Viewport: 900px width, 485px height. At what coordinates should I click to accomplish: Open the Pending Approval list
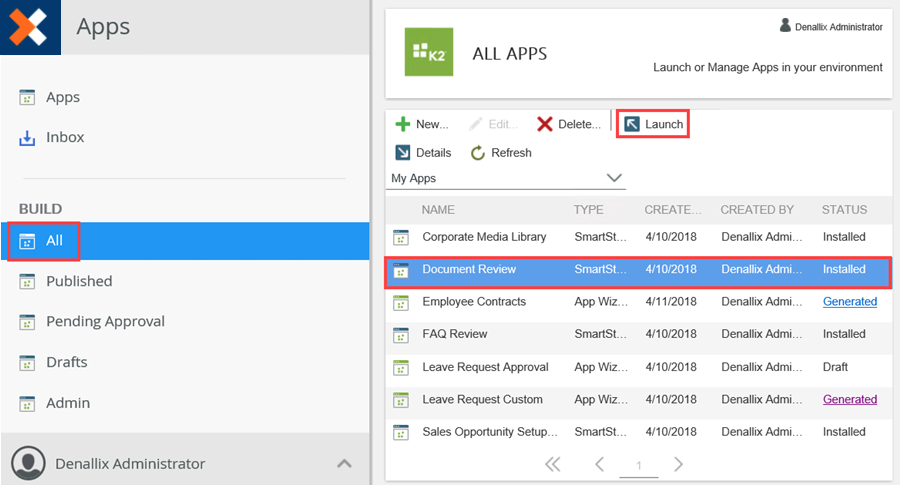(x=106, y=321)
